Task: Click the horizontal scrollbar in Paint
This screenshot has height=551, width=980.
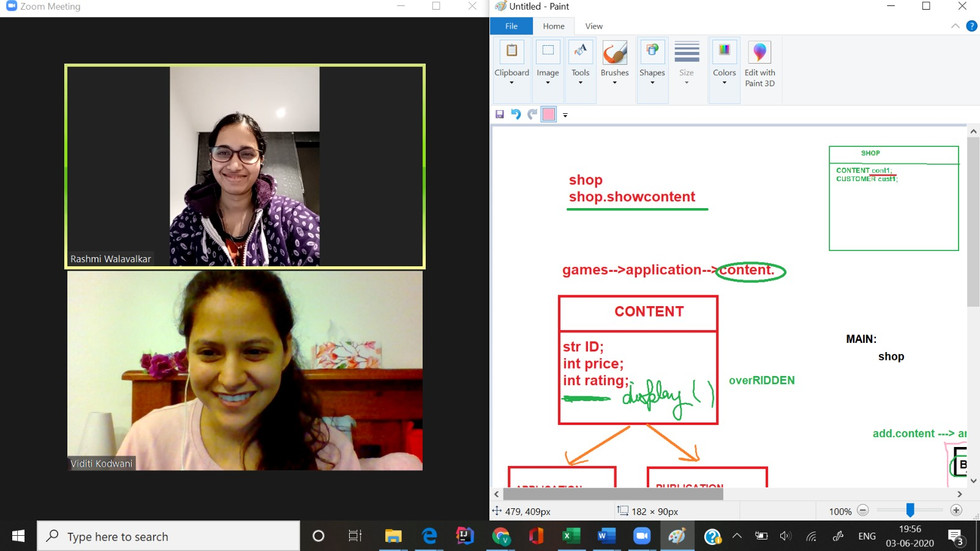Action: point(612,494)
